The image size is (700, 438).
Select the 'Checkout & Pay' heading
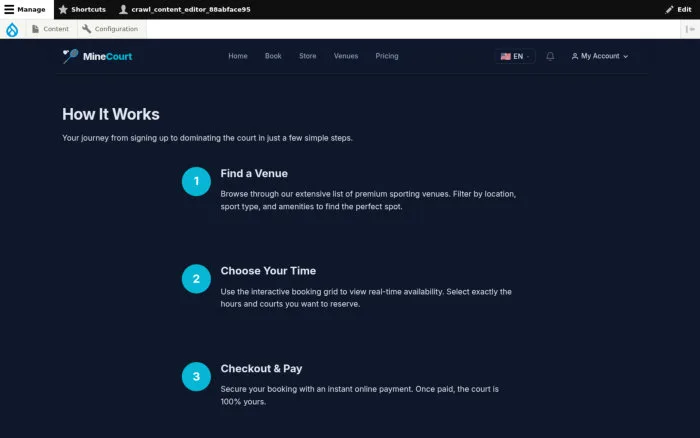click(261, 368)
